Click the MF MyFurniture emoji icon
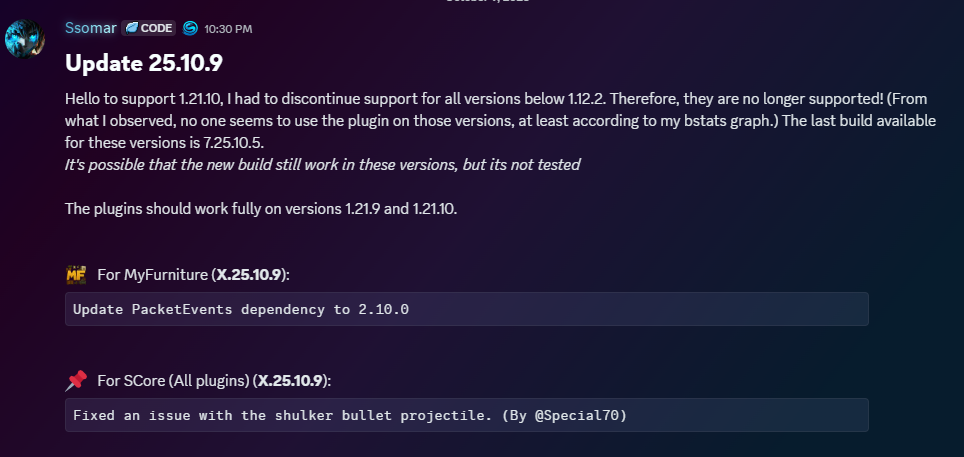The height and width of the screenshot is (457, 964). [x=76, y=274]
